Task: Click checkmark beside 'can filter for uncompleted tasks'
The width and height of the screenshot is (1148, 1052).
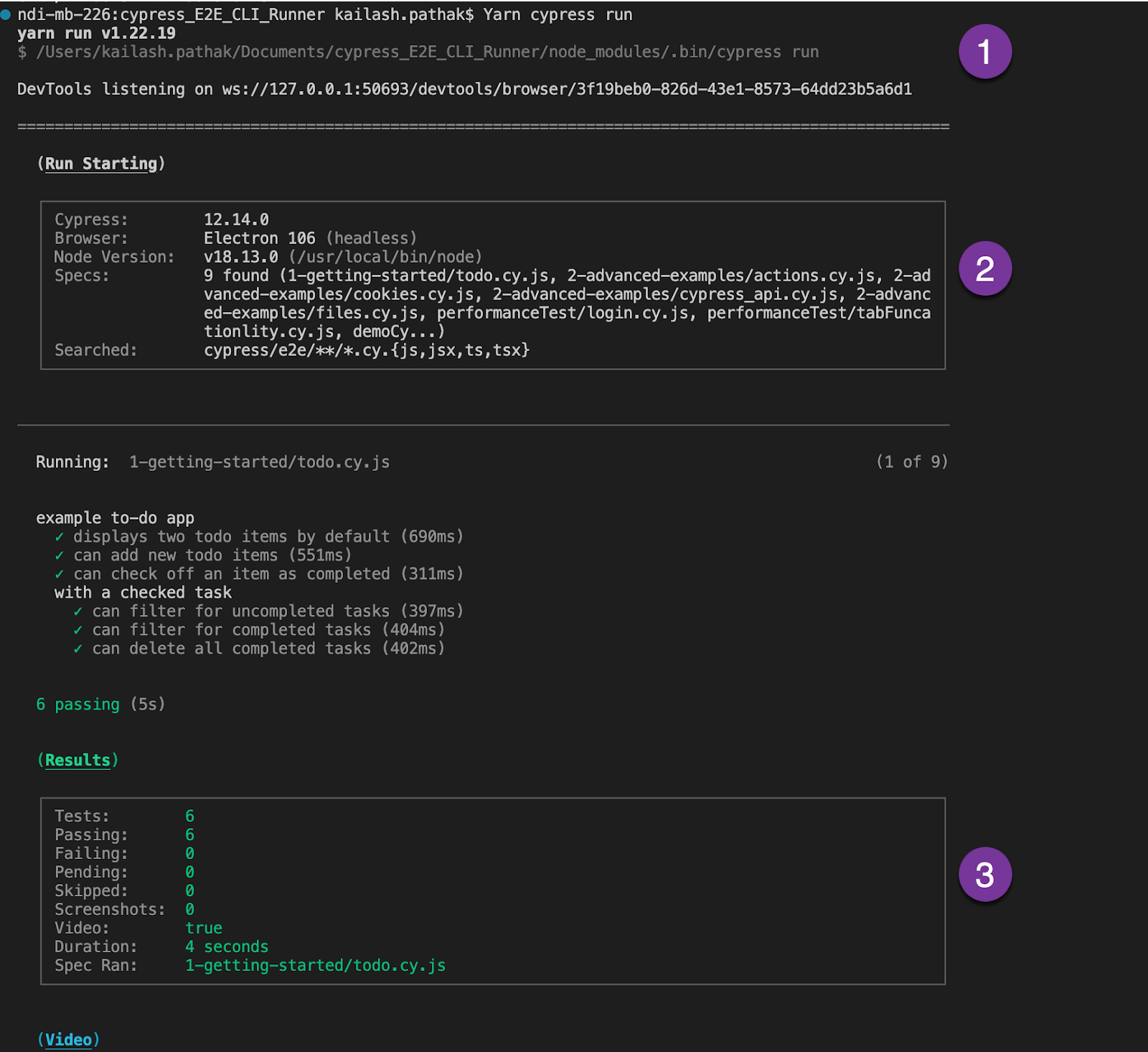Action: pos(78,611)
